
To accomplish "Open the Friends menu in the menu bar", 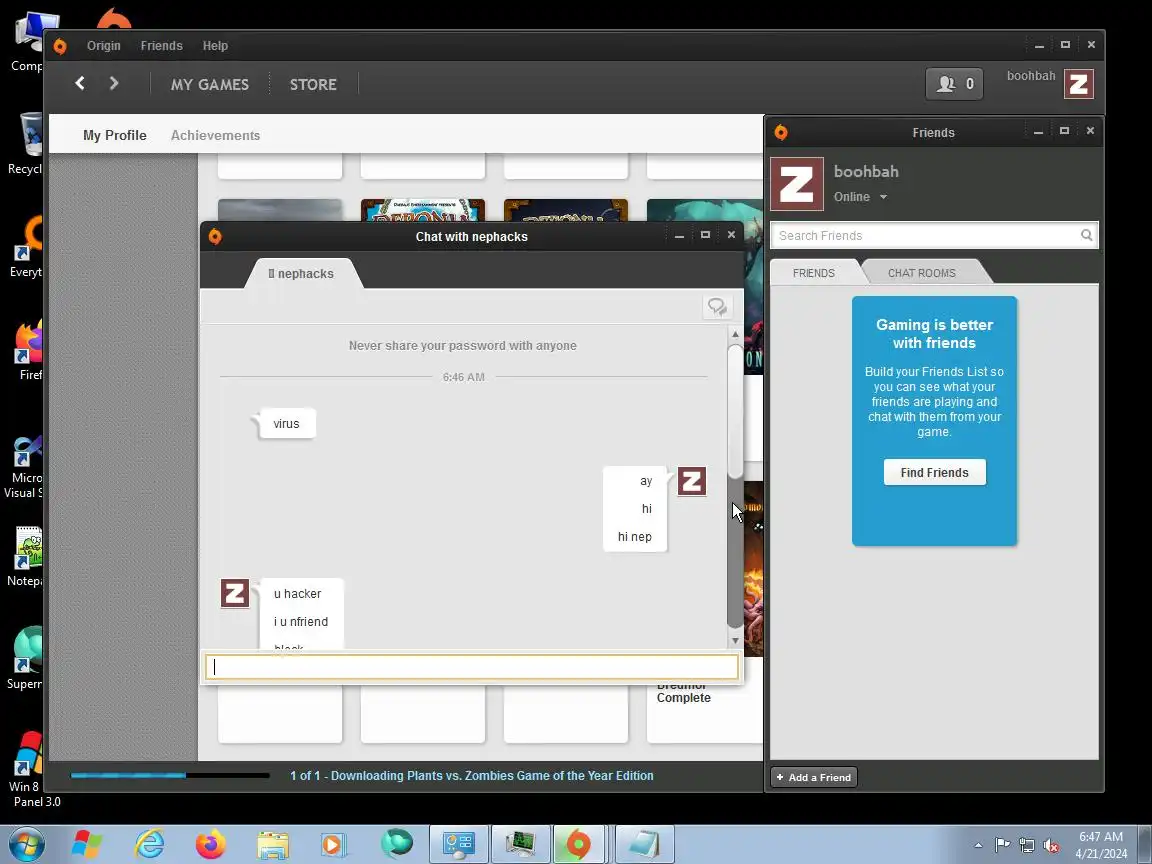I will (x=162, y=46).
